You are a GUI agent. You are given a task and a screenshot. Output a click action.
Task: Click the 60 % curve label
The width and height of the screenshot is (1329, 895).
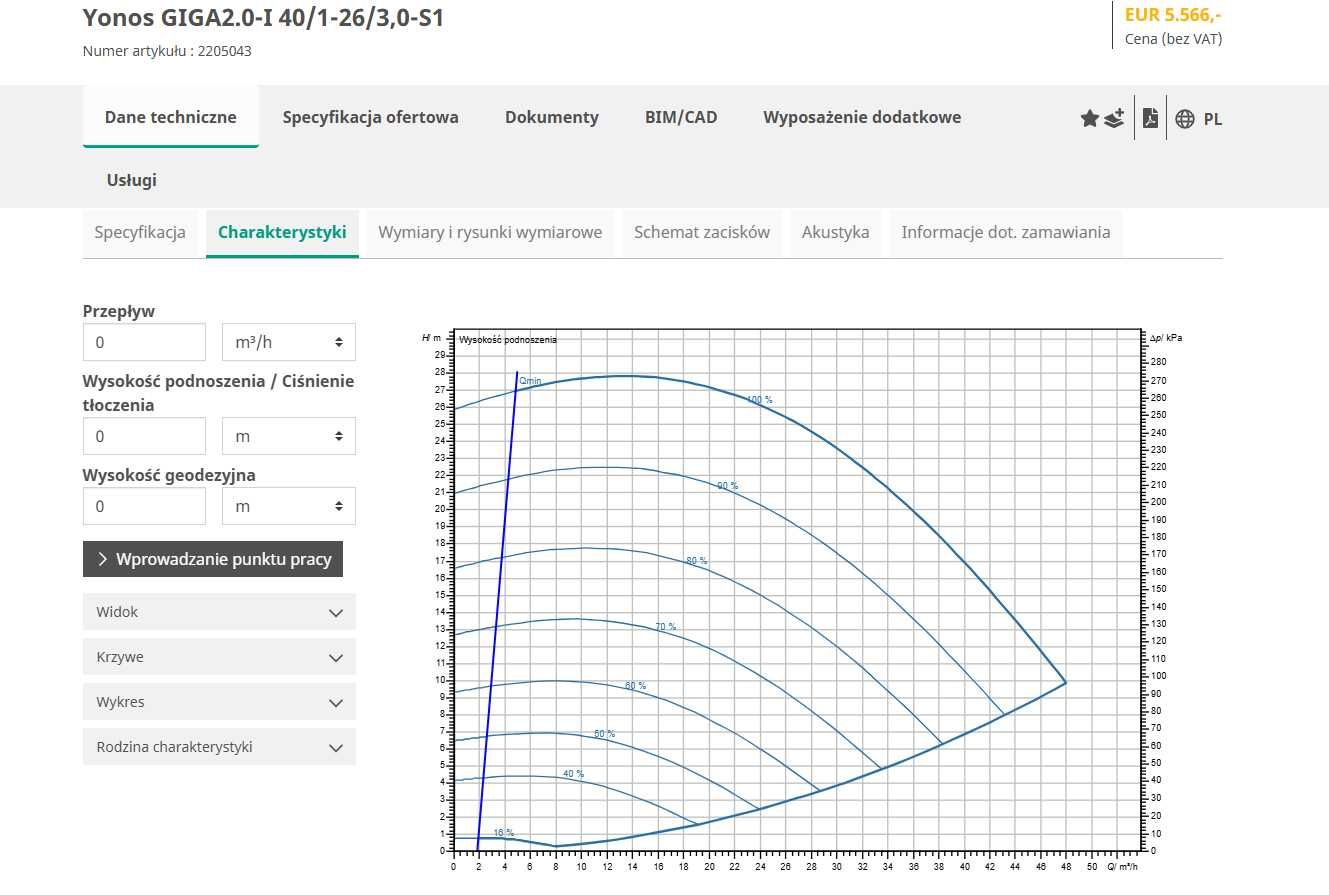(x=636, y=686)
